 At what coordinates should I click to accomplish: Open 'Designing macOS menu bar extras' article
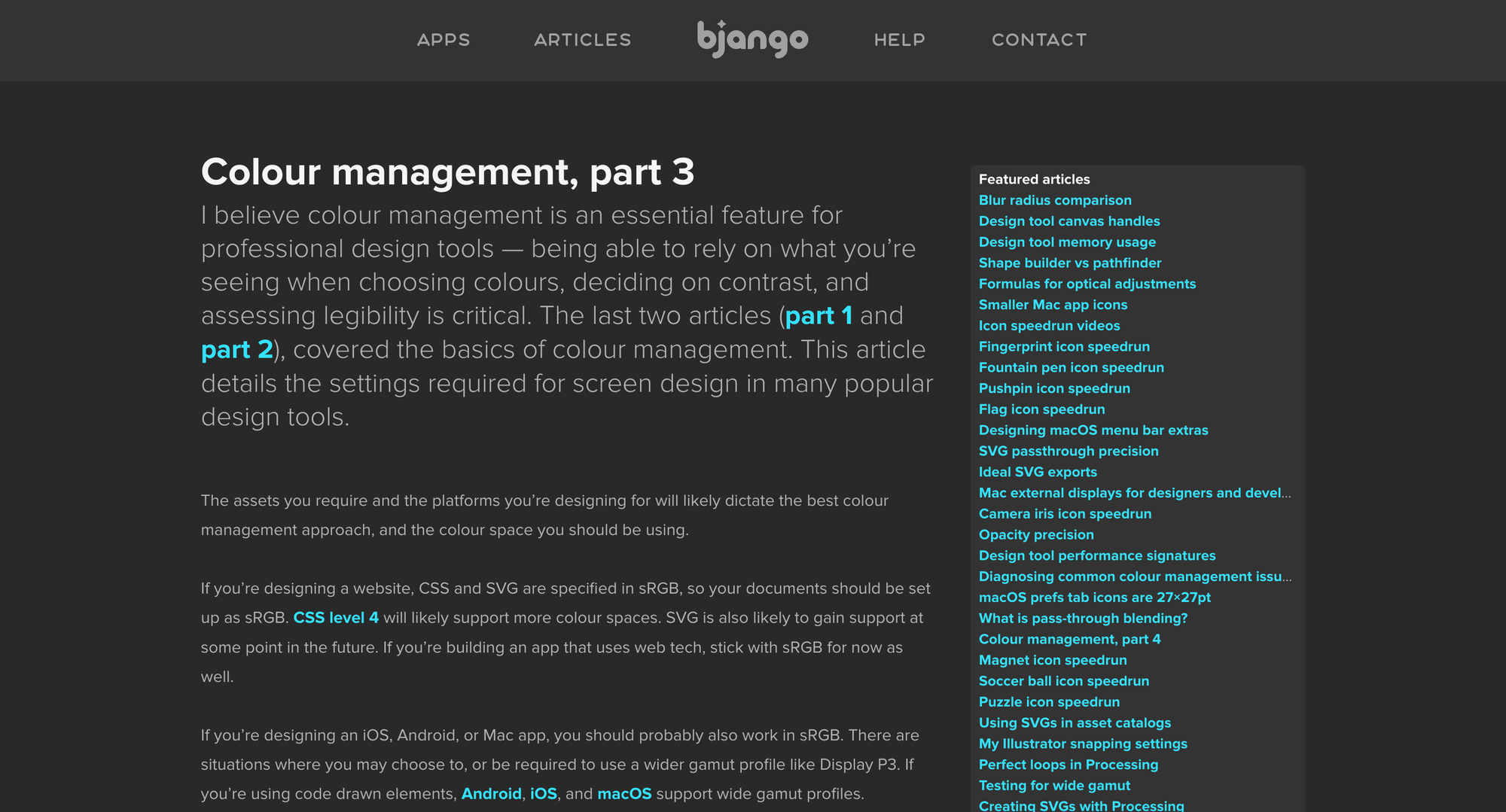tap(1093, 430)
